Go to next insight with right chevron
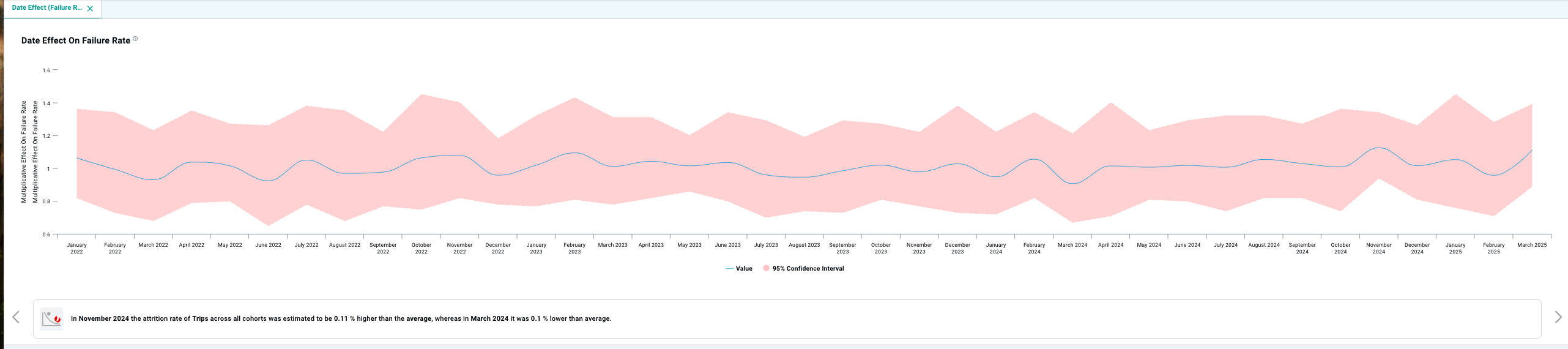Image resolution: width=1568 pixels, height=349 pixels. click(1558, 317)
